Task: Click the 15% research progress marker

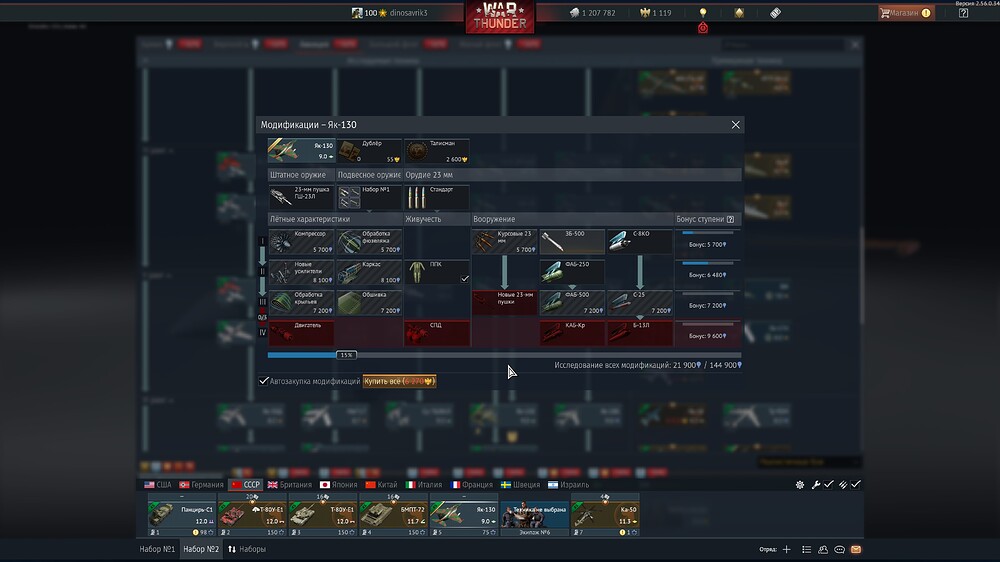Action: coord(346,355)
